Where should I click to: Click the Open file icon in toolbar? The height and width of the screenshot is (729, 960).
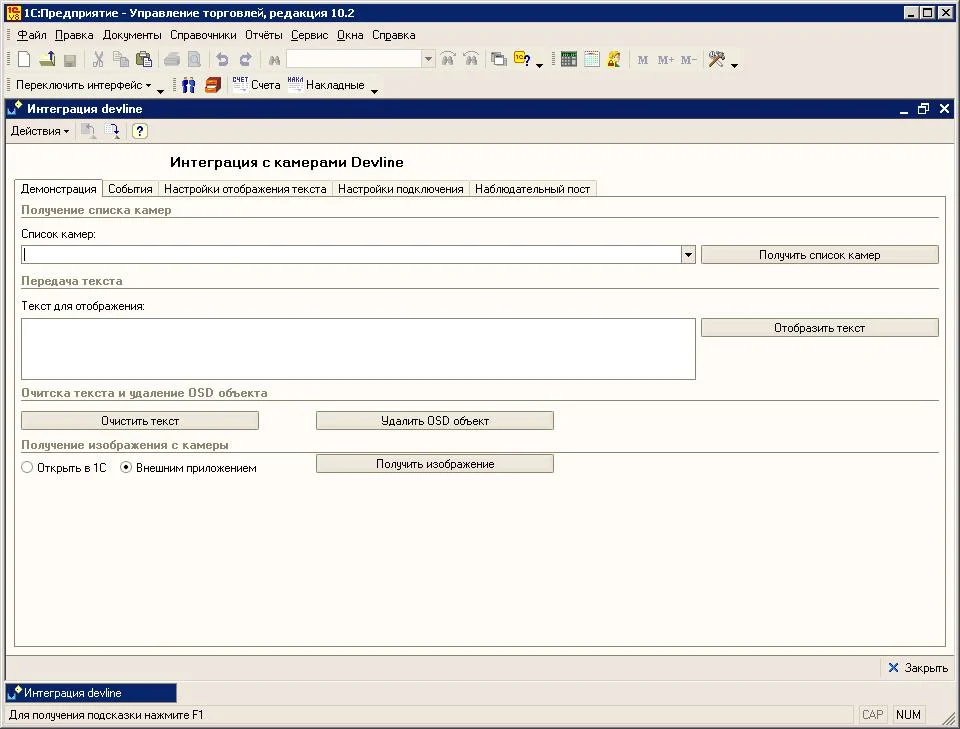point(47,60)
